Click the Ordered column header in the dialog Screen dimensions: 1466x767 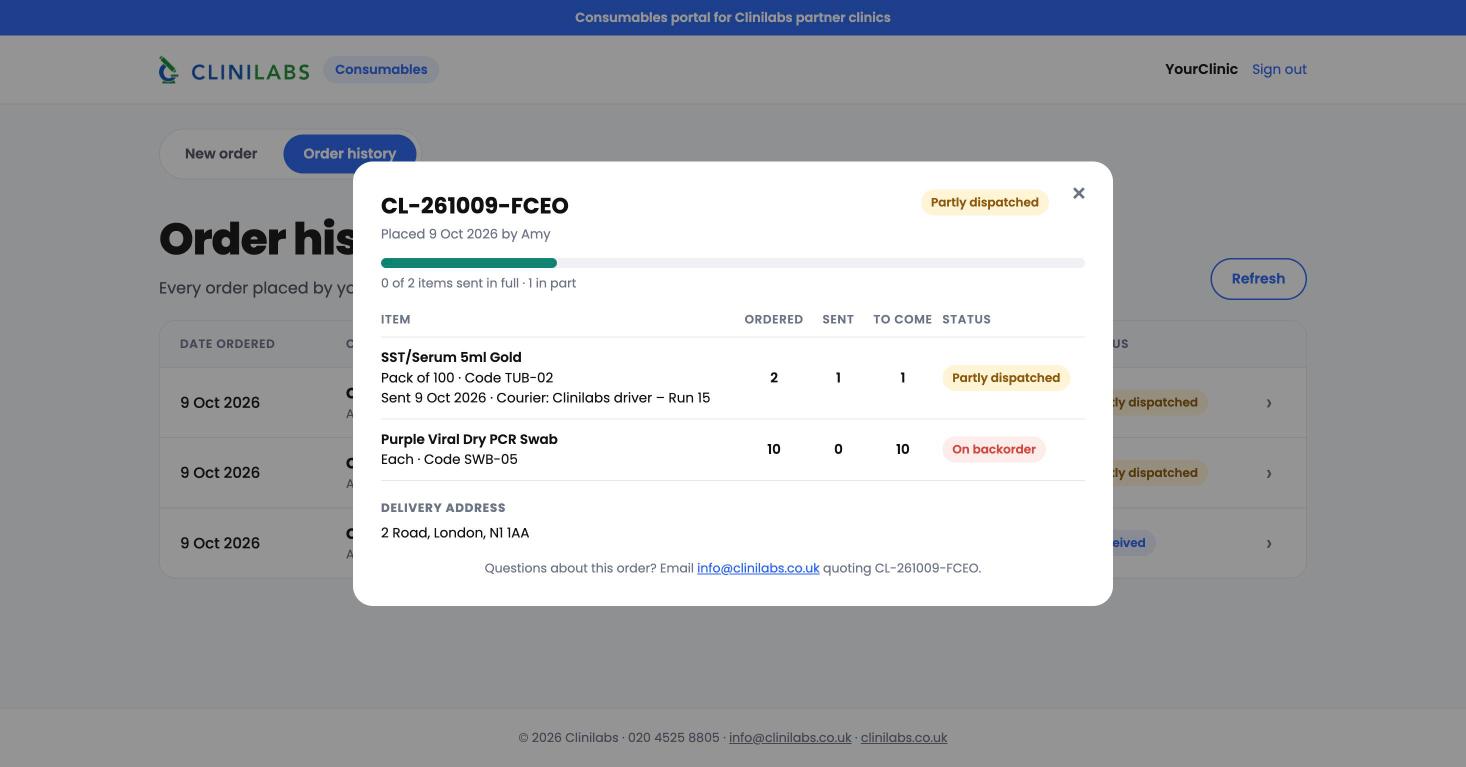click(x=774, y=320)
